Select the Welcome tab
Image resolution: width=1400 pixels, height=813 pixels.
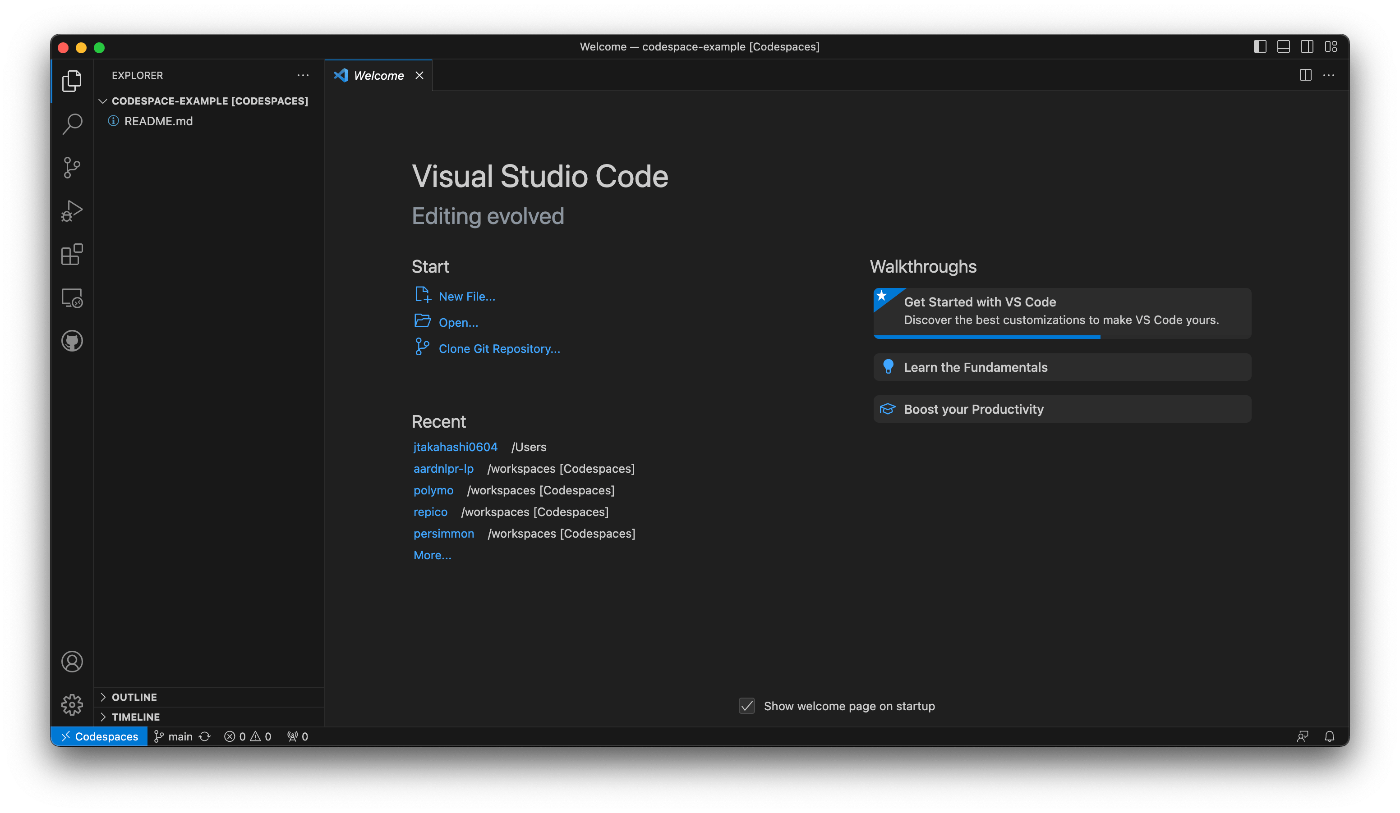click(379, 76)
